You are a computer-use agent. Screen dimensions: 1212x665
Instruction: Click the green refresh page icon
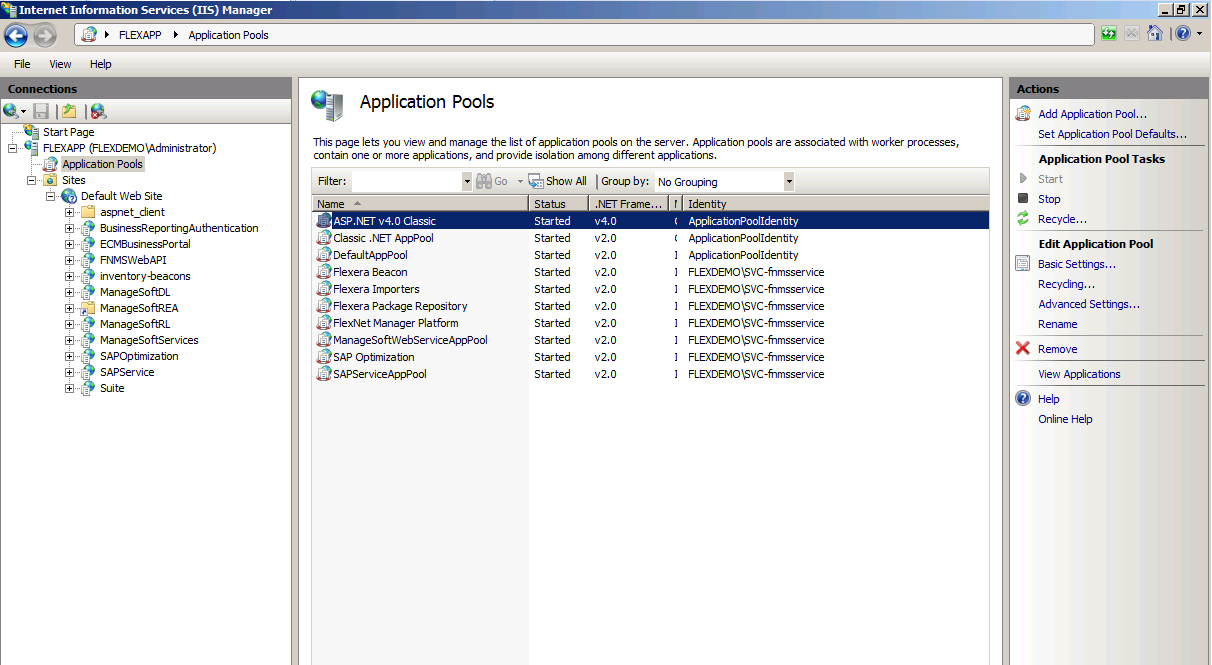tap(1108, 34)
